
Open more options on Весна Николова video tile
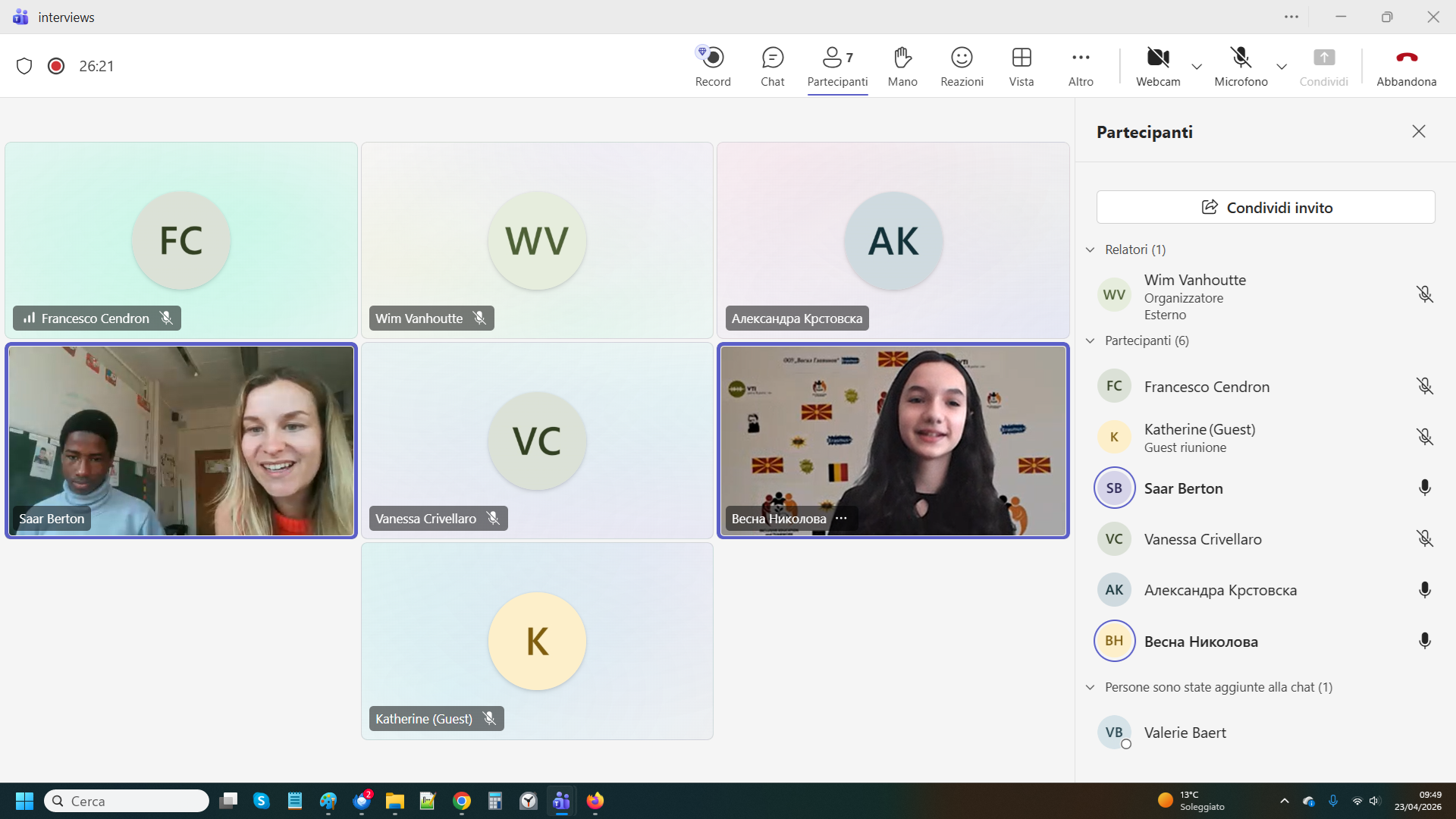click(x=841, y=518)
